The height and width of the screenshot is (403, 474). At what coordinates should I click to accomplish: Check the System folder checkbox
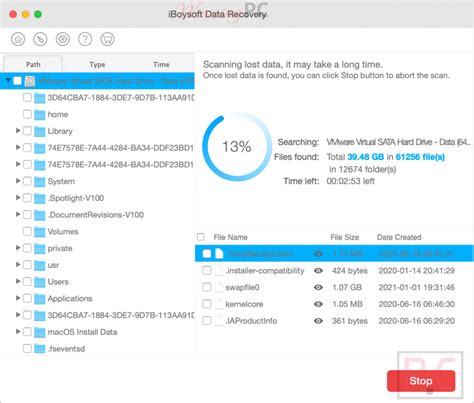coord(27,181)
